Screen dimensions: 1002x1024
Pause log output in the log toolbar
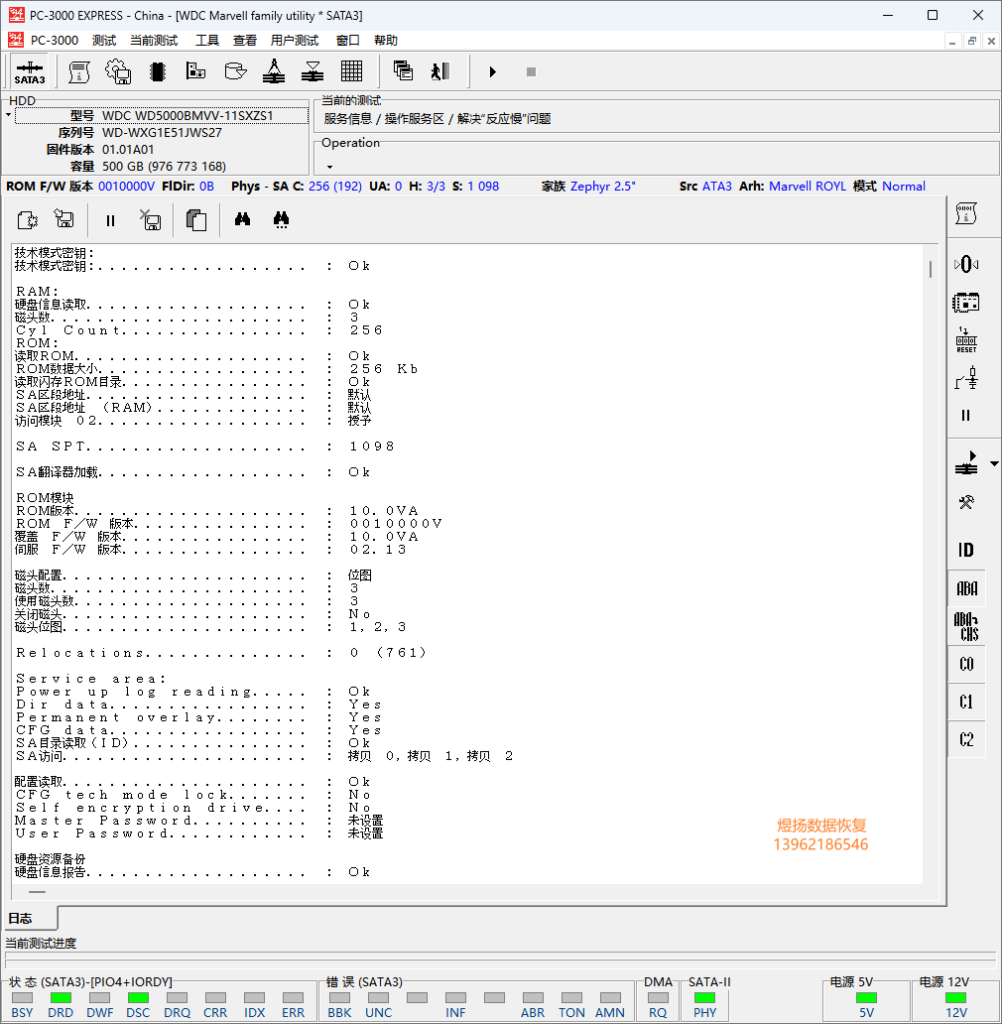pyautogui.click(x=110, y=221)
